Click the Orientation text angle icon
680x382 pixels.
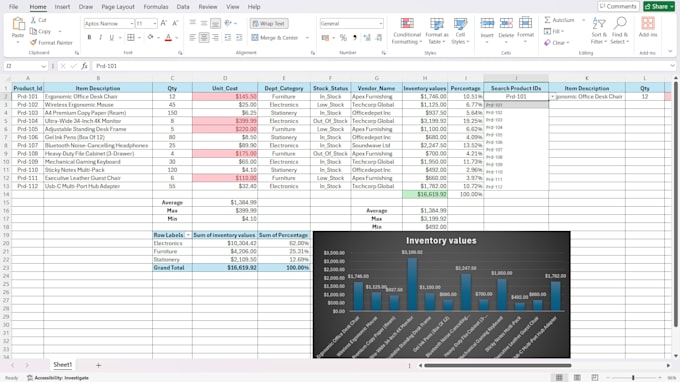[x=228, y=23]
